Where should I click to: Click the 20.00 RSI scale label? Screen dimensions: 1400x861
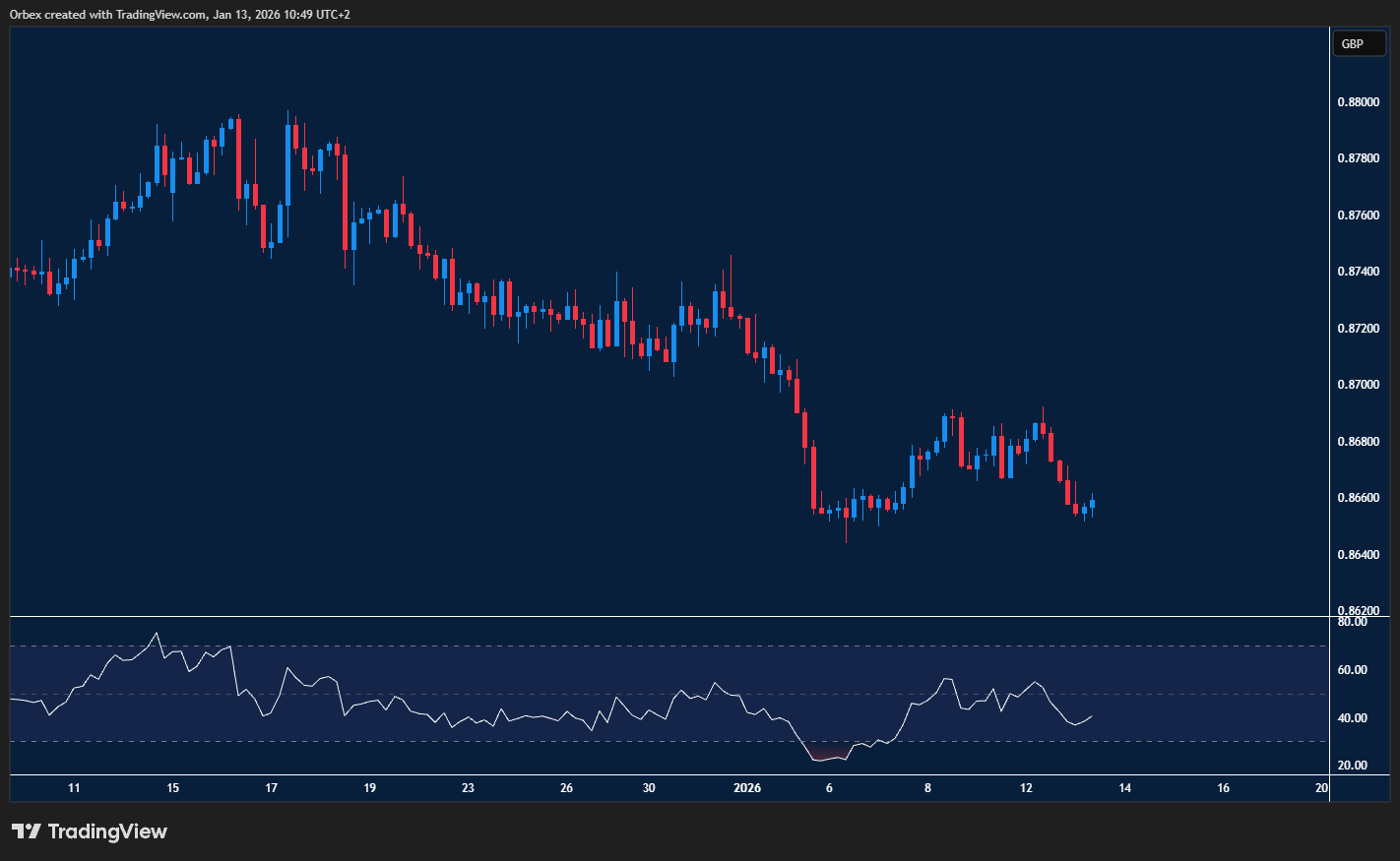(1352, 766)
